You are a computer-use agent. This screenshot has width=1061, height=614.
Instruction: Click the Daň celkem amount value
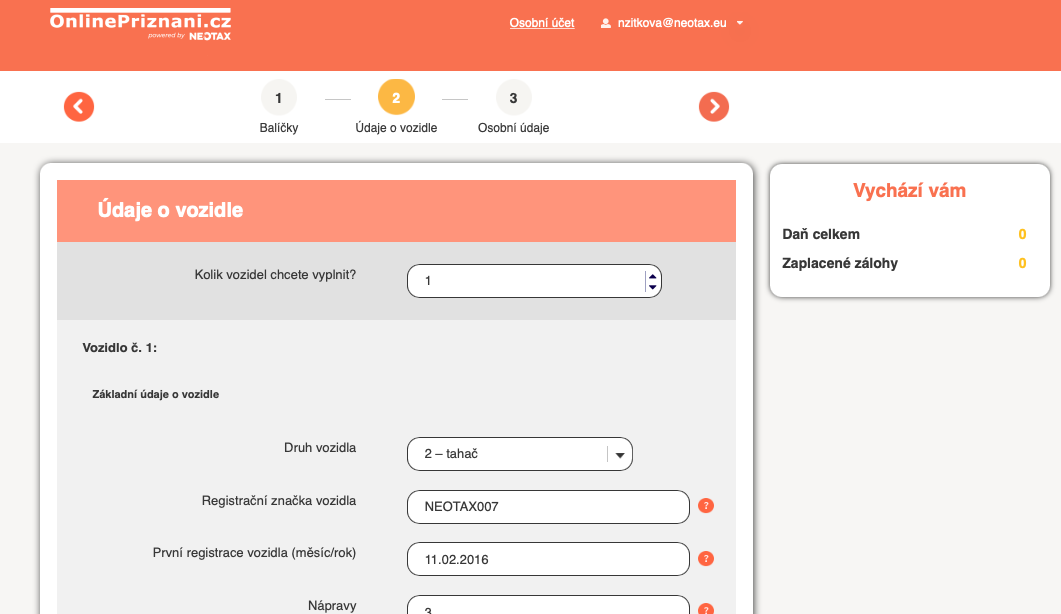point(1022,235)
